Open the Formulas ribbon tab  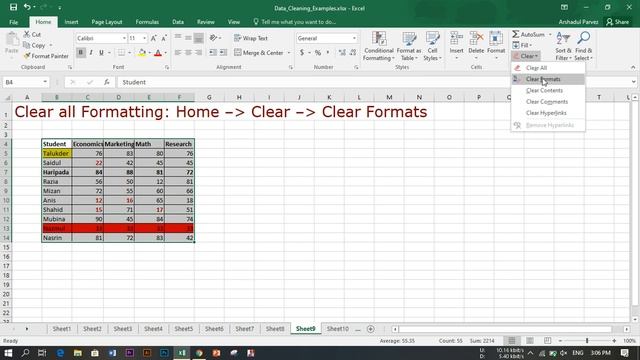click(147, 22)
